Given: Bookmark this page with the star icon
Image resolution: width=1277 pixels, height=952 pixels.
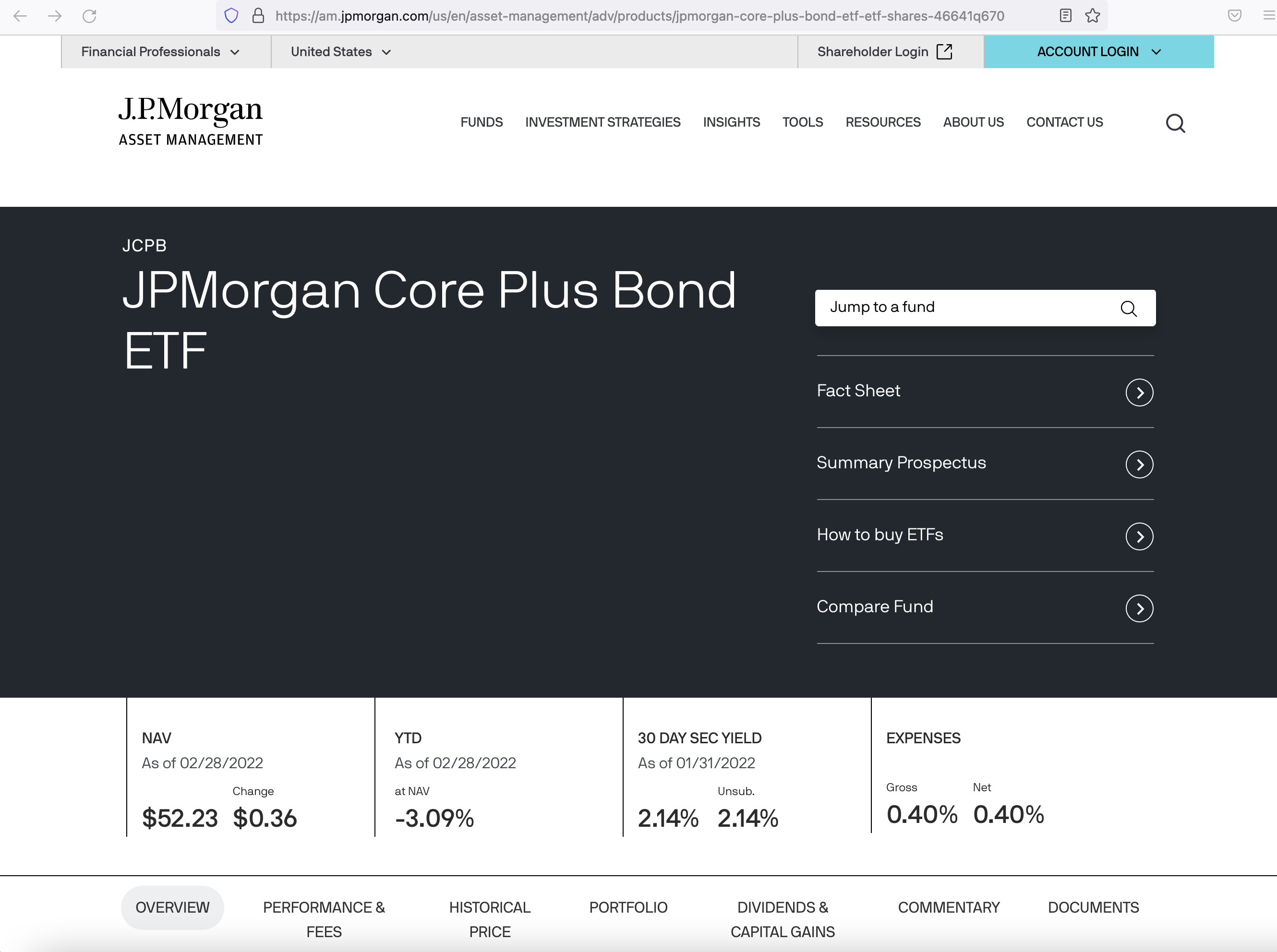Looking at the screenshot, I should tap(1093, 15).
